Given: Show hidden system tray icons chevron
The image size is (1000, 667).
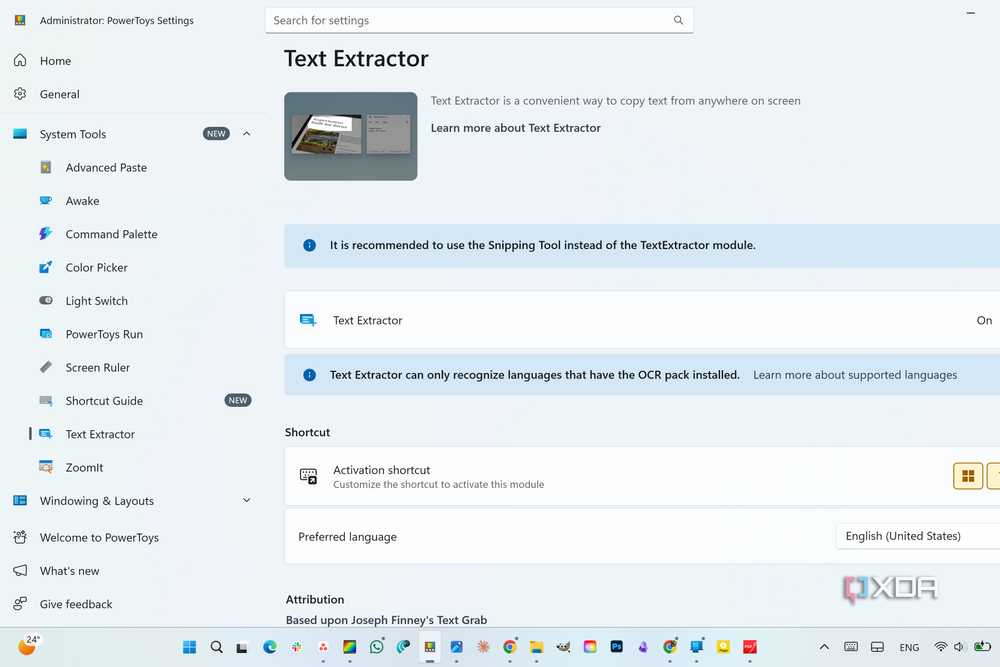Looking at the screenshot, I should pyautogui.click(x=824, y=647).
